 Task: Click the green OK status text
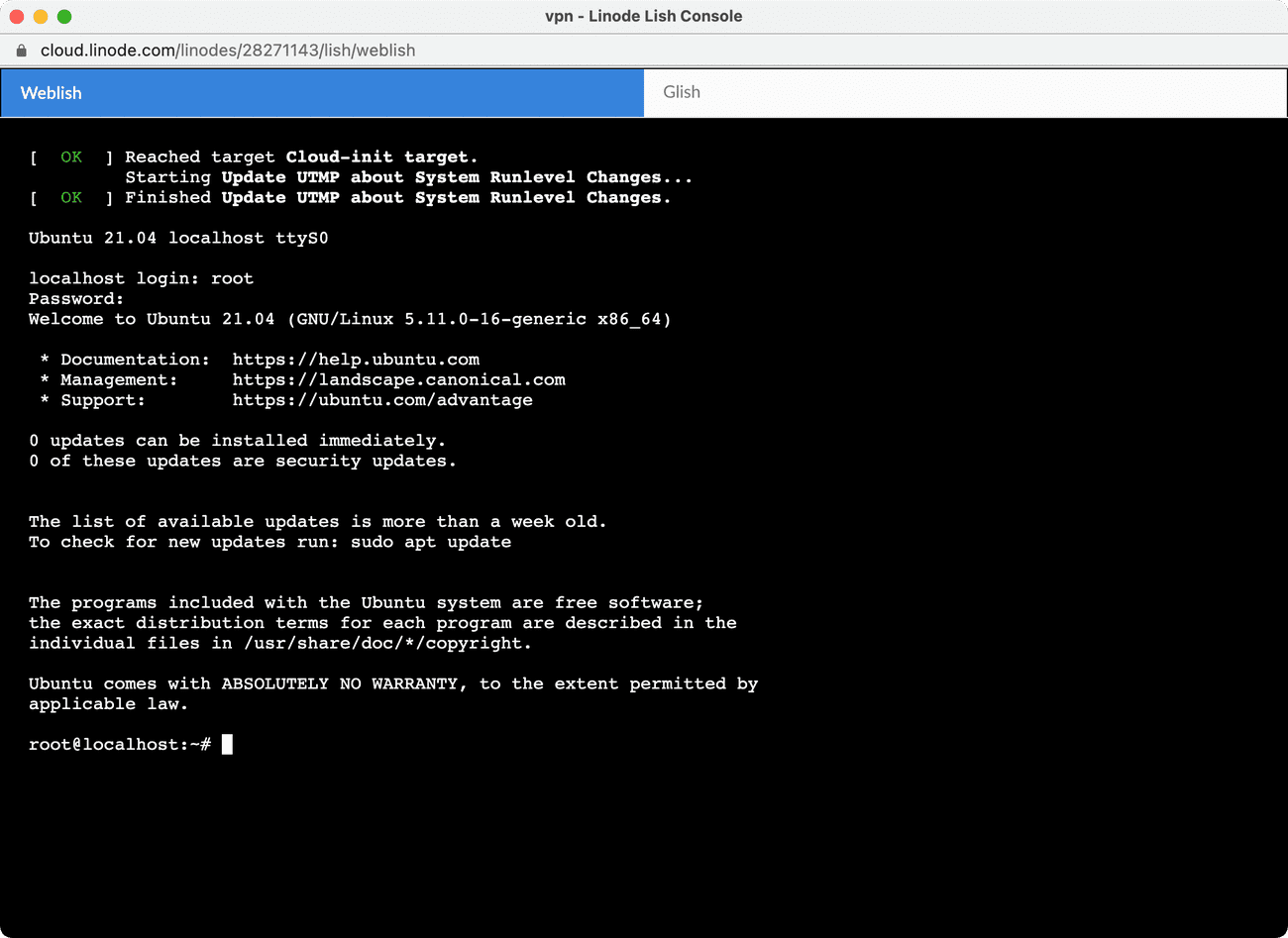click(x=70, y=156)
